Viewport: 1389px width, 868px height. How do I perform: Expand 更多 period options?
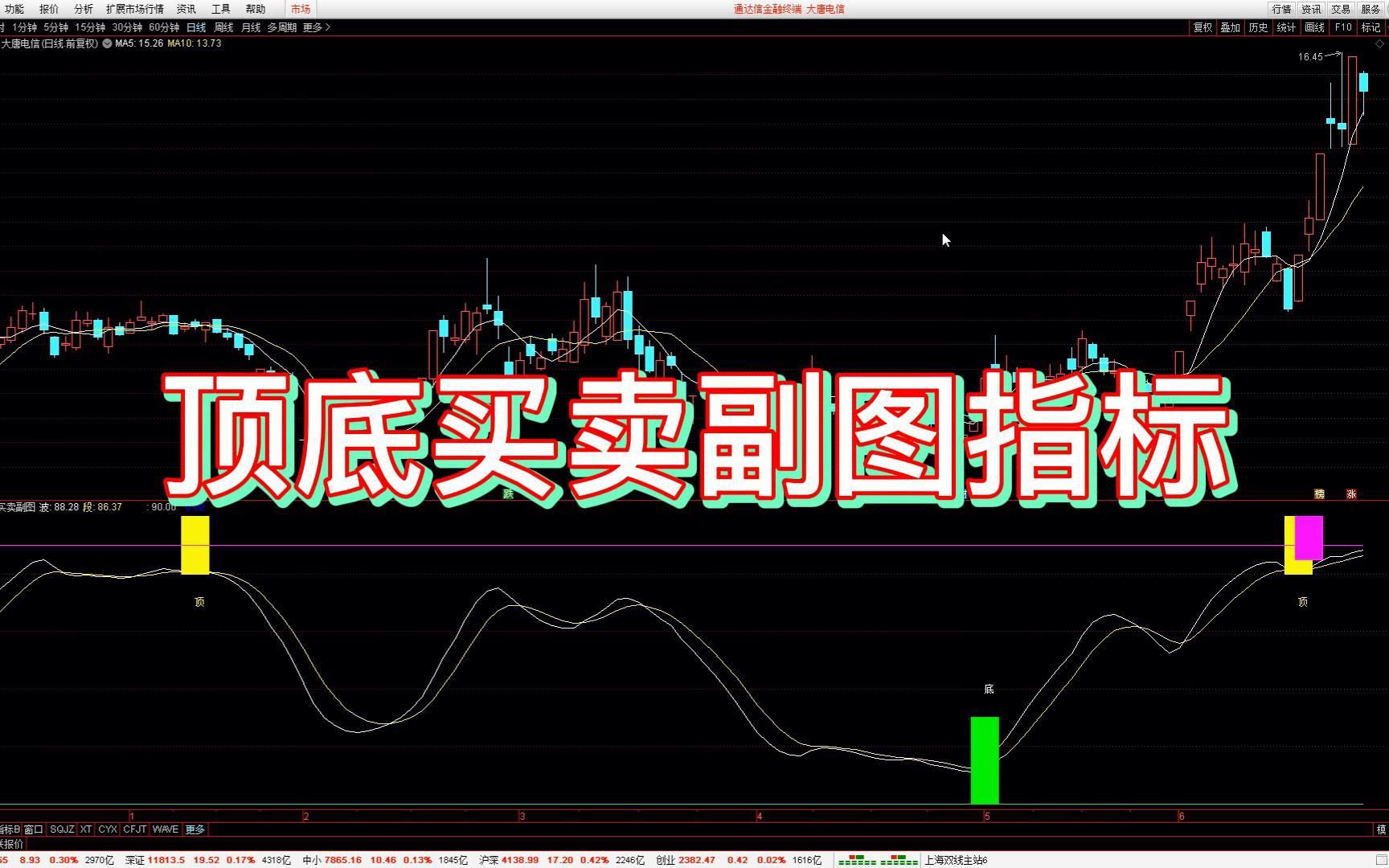[x=316, y=27]
